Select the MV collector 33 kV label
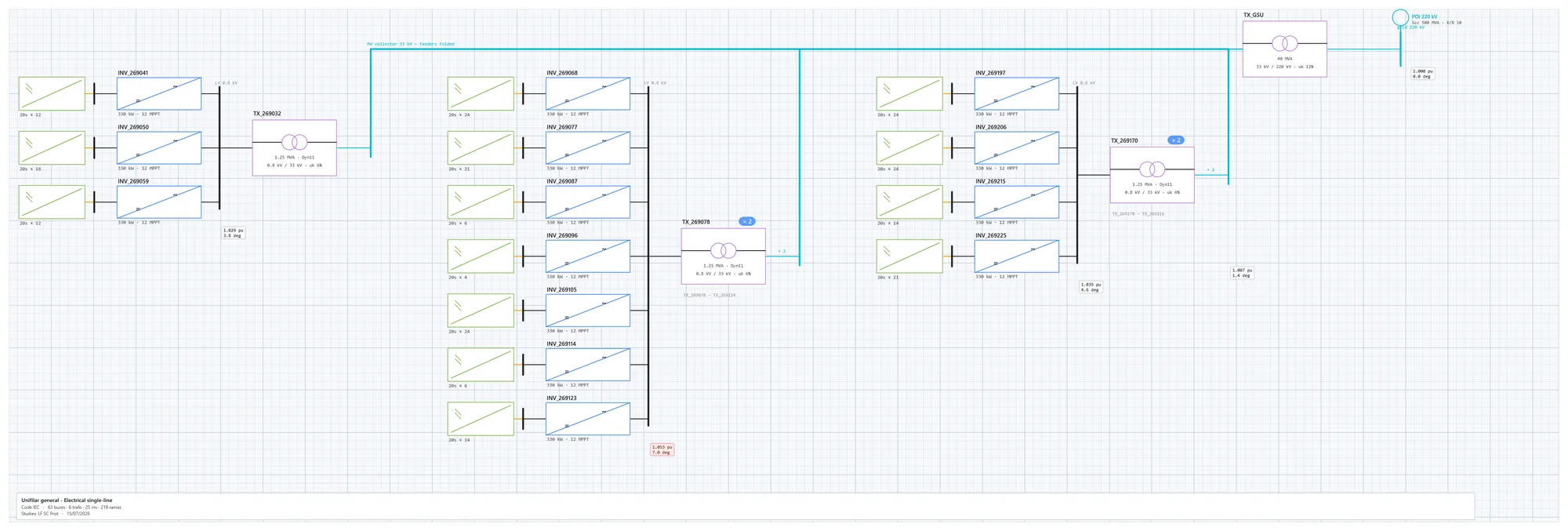 pyautogui.click(x=411, y=44)
